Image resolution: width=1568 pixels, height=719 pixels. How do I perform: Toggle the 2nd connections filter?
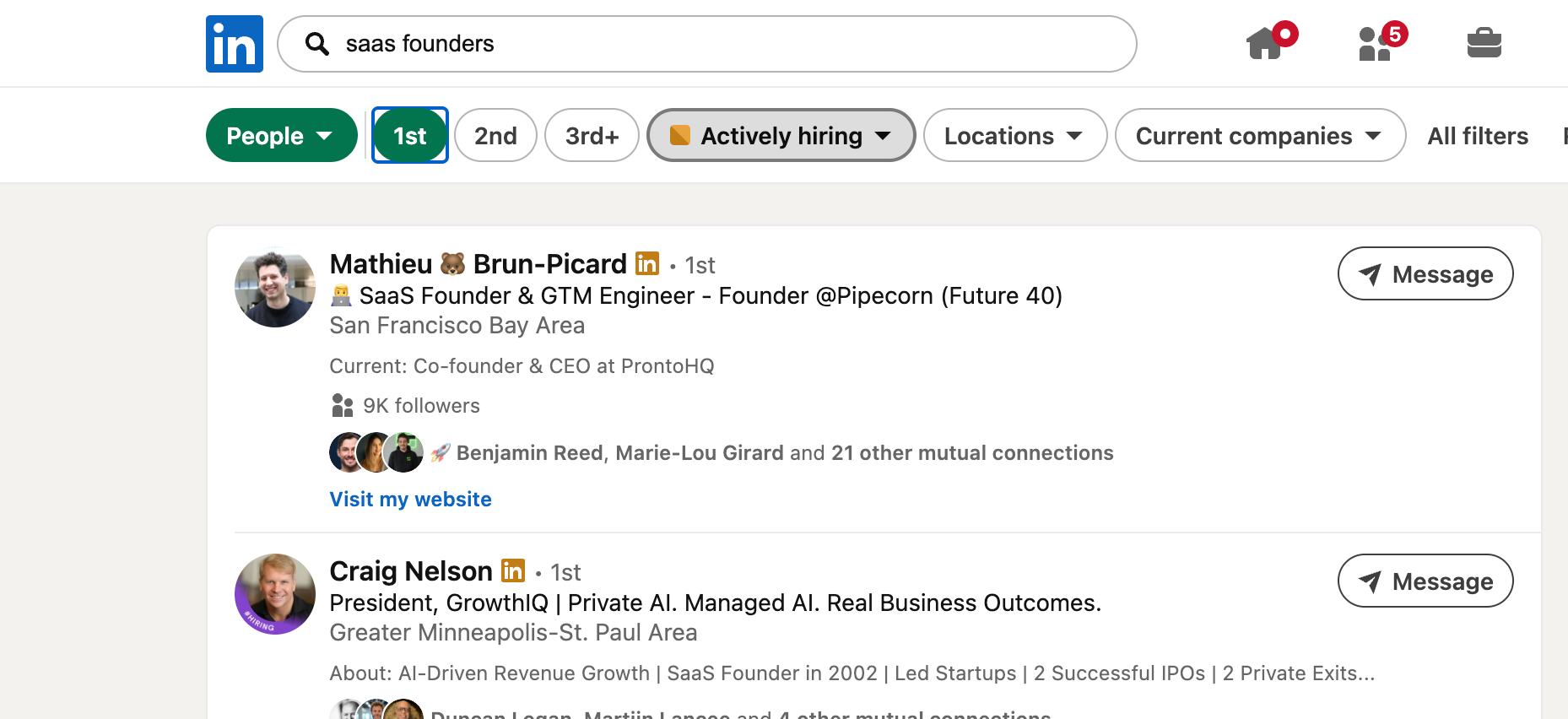495,135
